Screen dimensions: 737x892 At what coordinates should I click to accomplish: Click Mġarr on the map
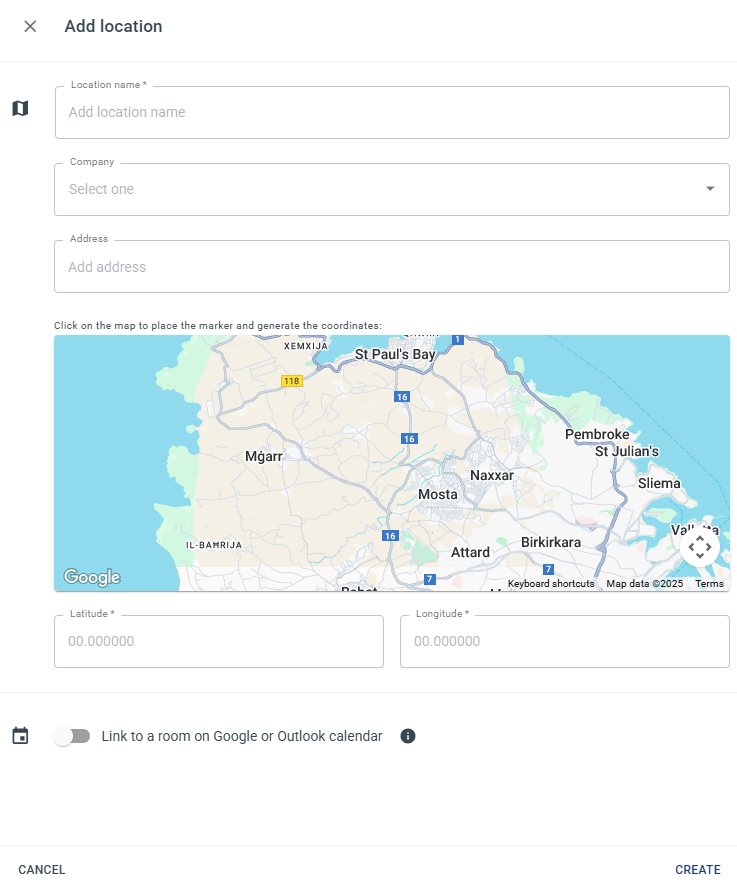[264, 456]
